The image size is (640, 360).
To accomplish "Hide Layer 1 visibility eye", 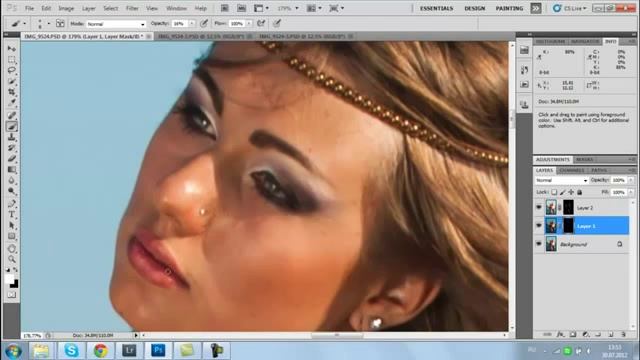I will (x=539, y=226).
